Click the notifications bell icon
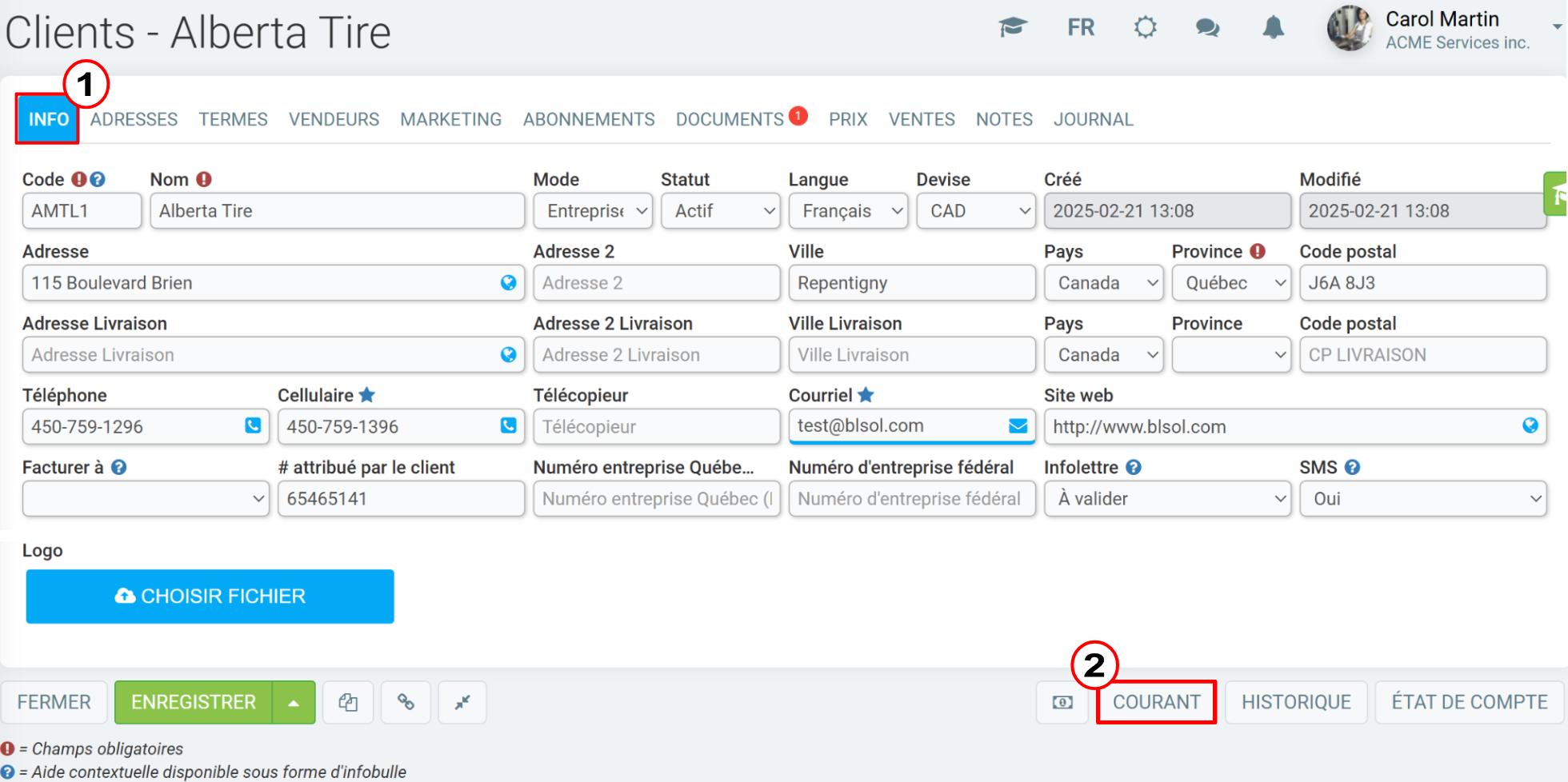 click(x=1273, y=28)
